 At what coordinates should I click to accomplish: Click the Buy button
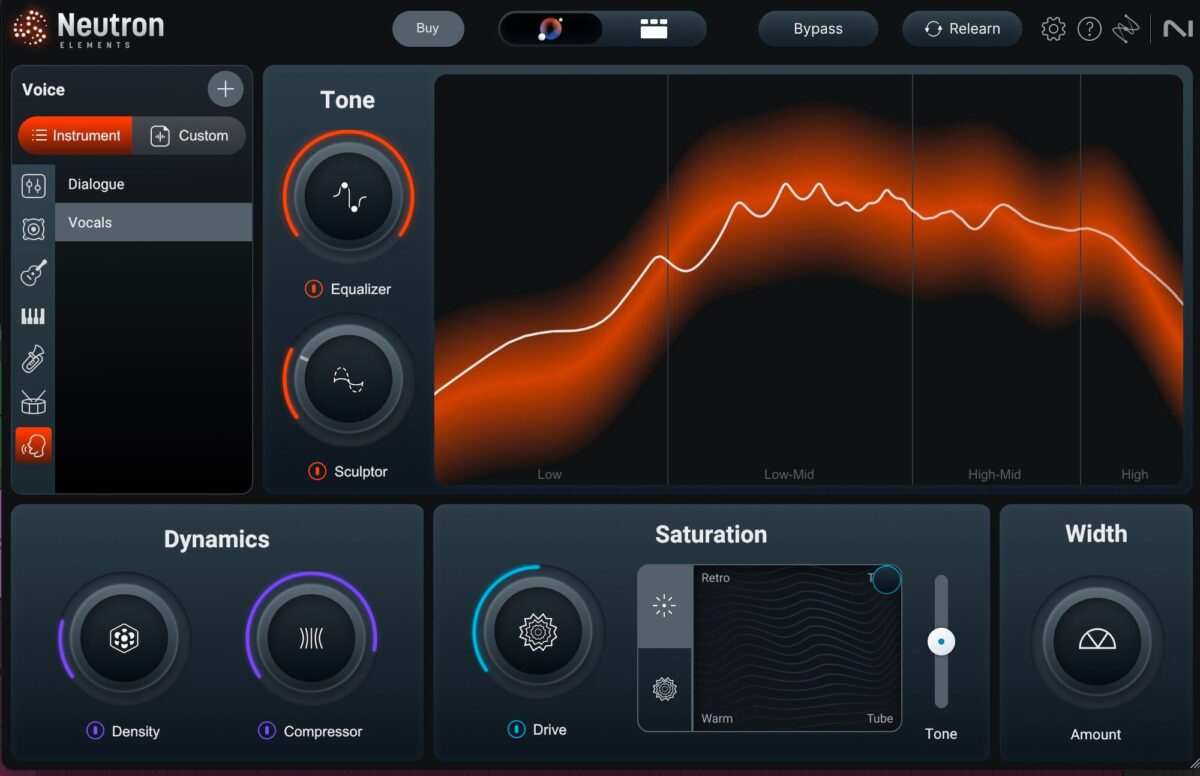point(428,28)
